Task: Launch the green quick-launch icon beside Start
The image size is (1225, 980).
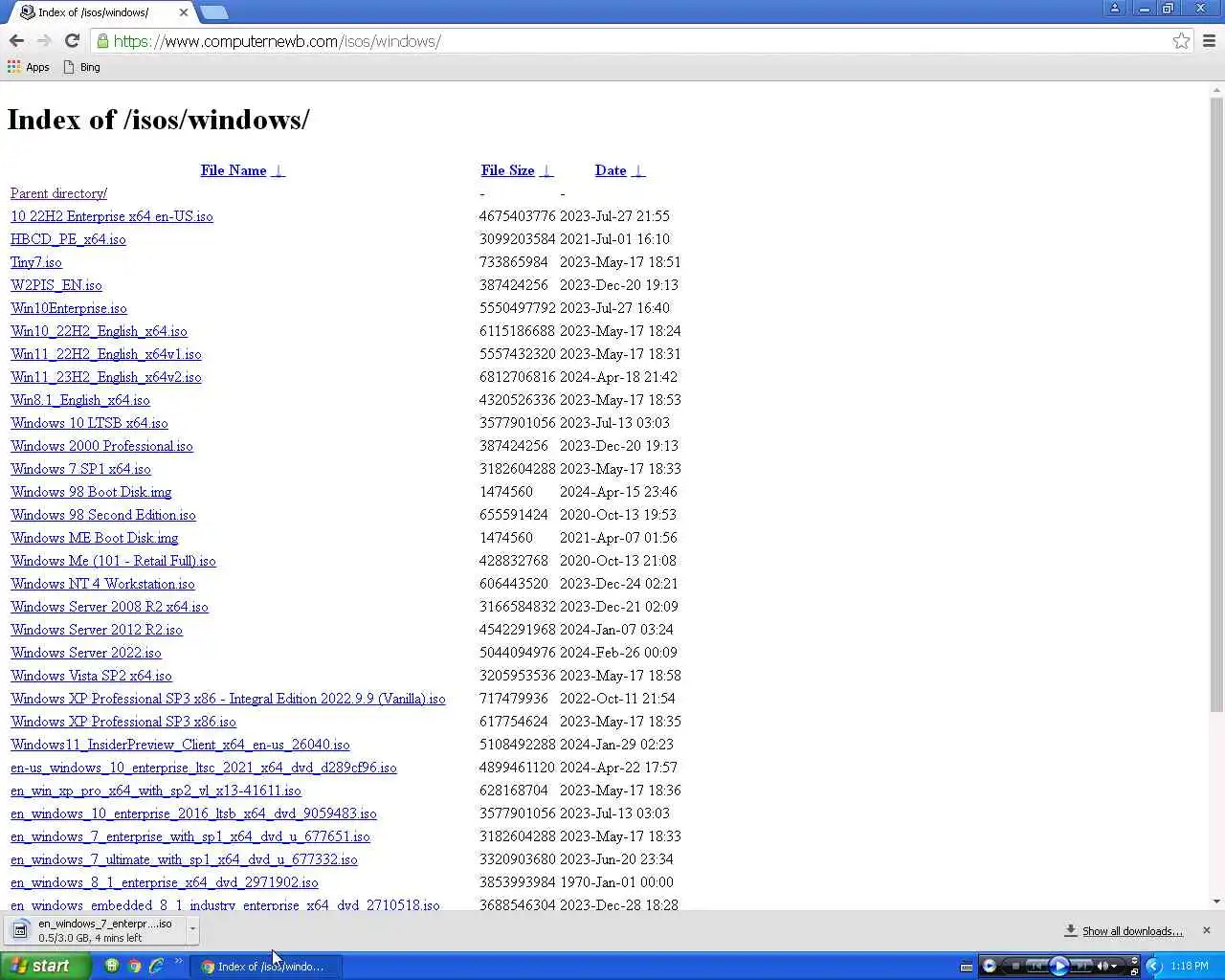Action: tap(111, 966)
